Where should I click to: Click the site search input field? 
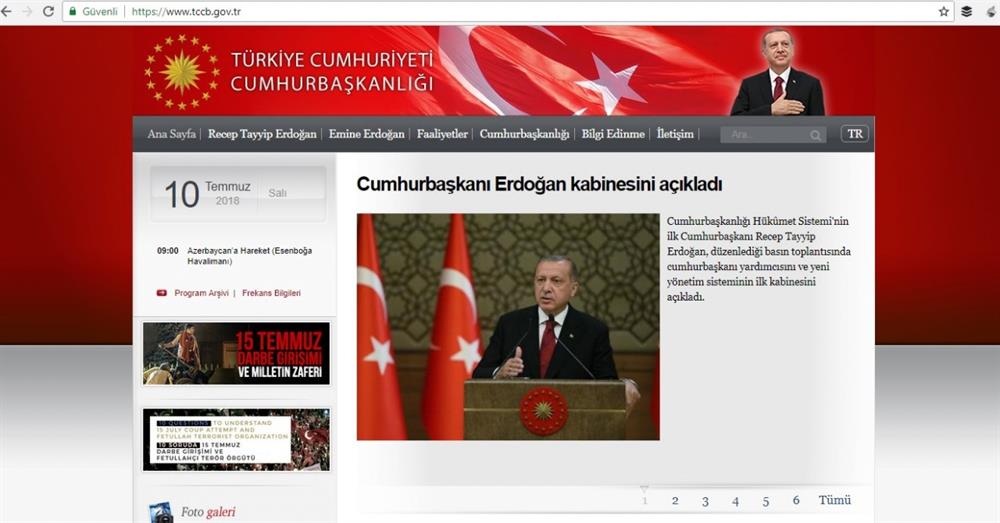[x=765, y=135]
